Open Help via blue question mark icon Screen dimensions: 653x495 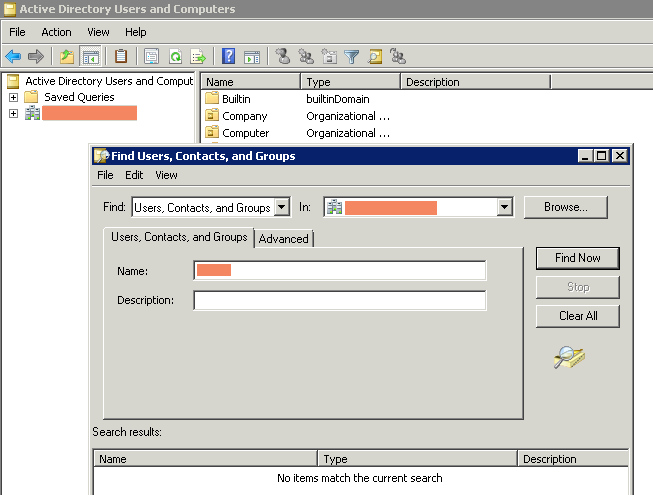[x=229, y=56]
